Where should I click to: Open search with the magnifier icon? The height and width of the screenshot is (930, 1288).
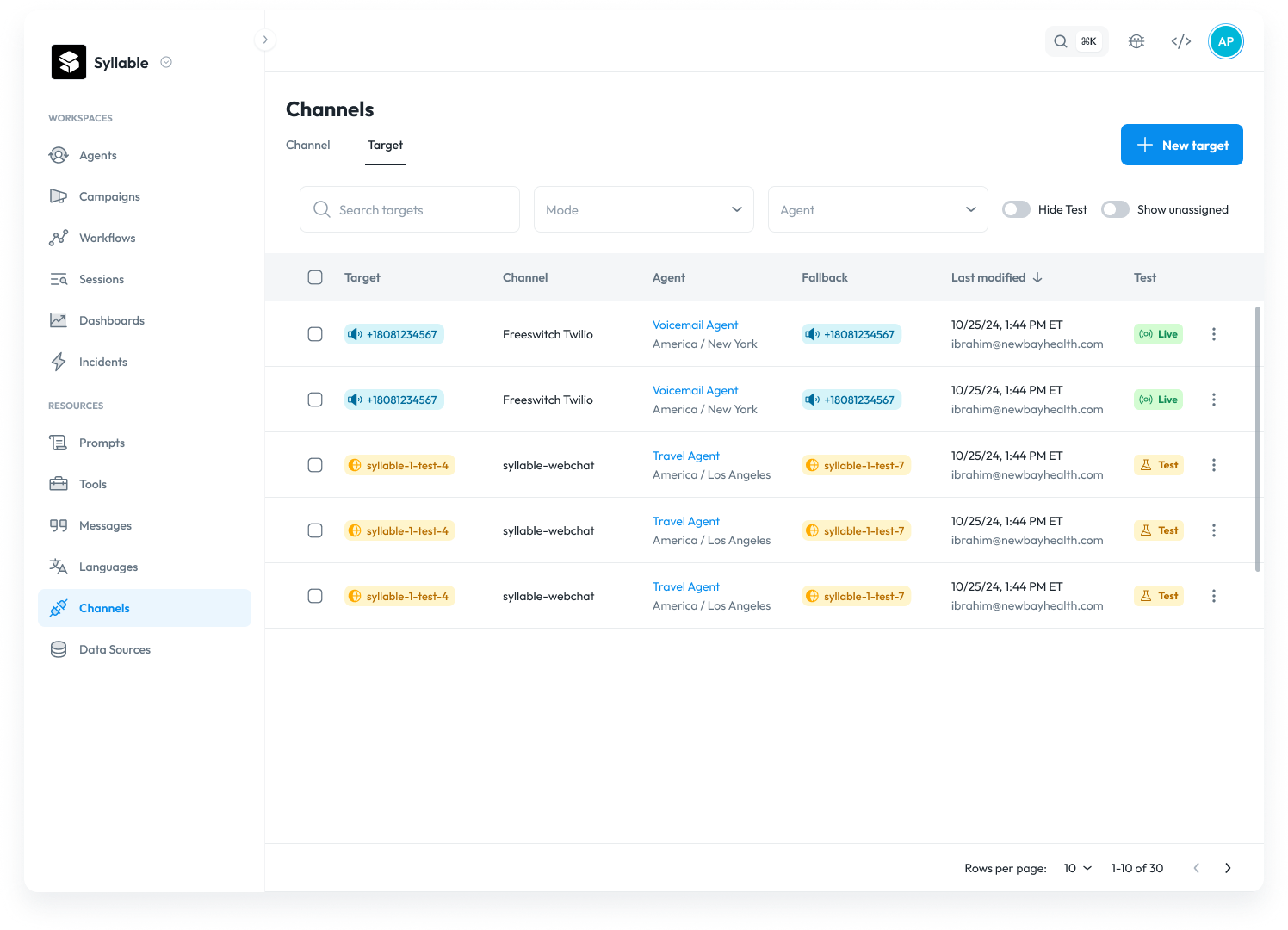(x=1061, y=41)
